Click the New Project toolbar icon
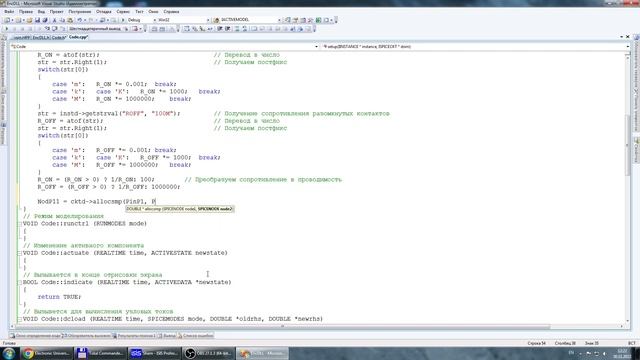 [7, 20]
